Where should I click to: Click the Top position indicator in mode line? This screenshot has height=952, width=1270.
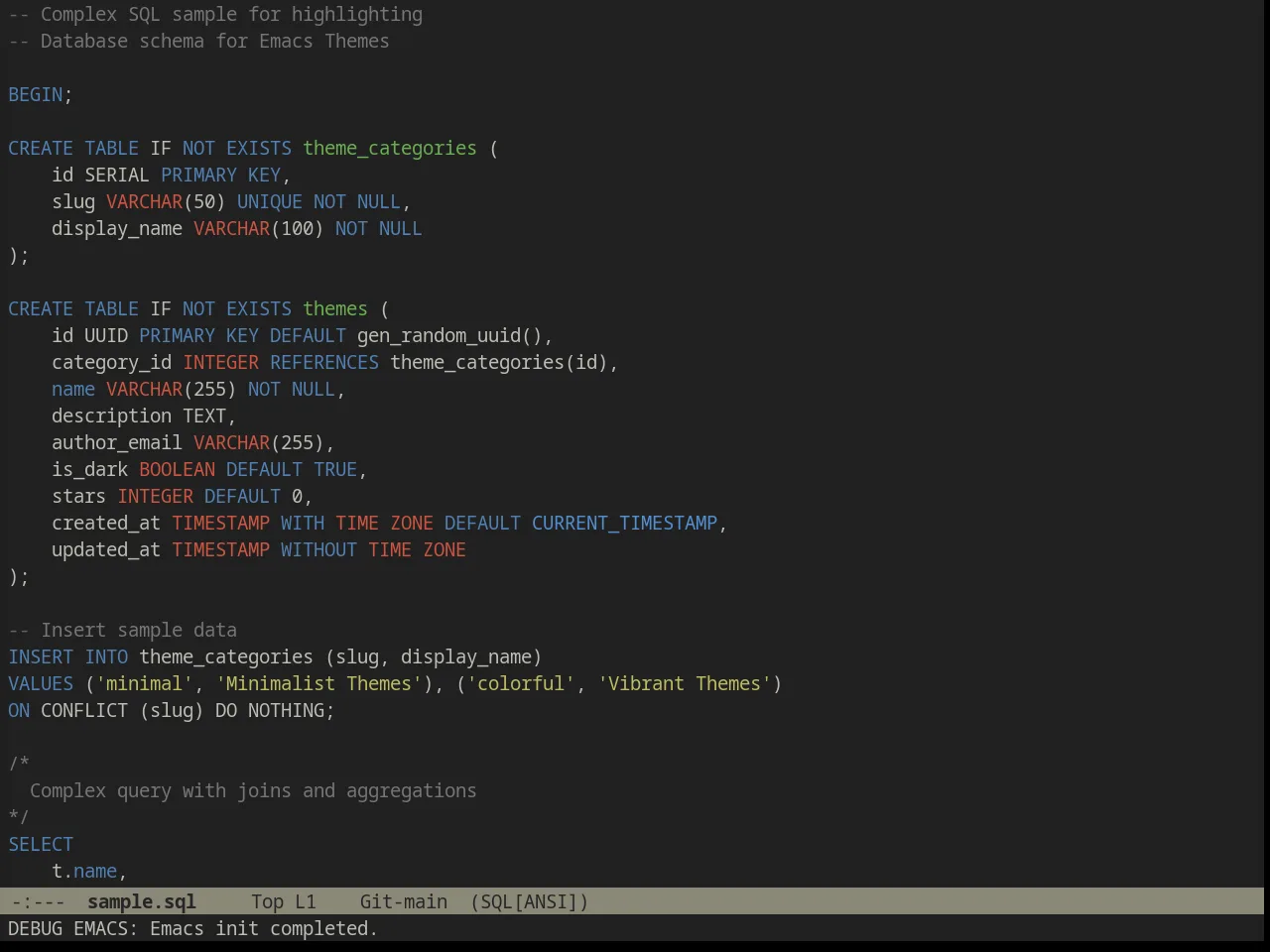[267, 901]
